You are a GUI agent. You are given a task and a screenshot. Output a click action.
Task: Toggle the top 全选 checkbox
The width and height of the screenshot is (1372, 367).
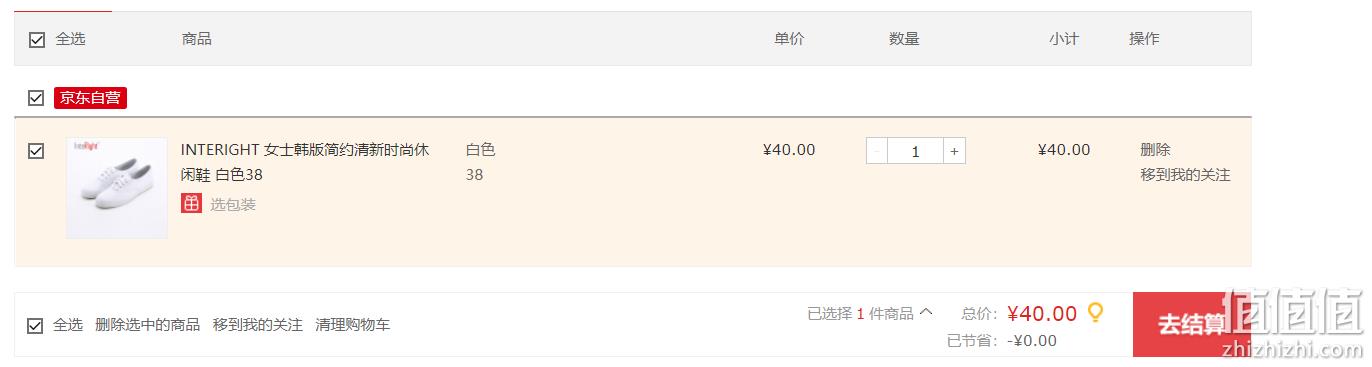tap(37, 39)
